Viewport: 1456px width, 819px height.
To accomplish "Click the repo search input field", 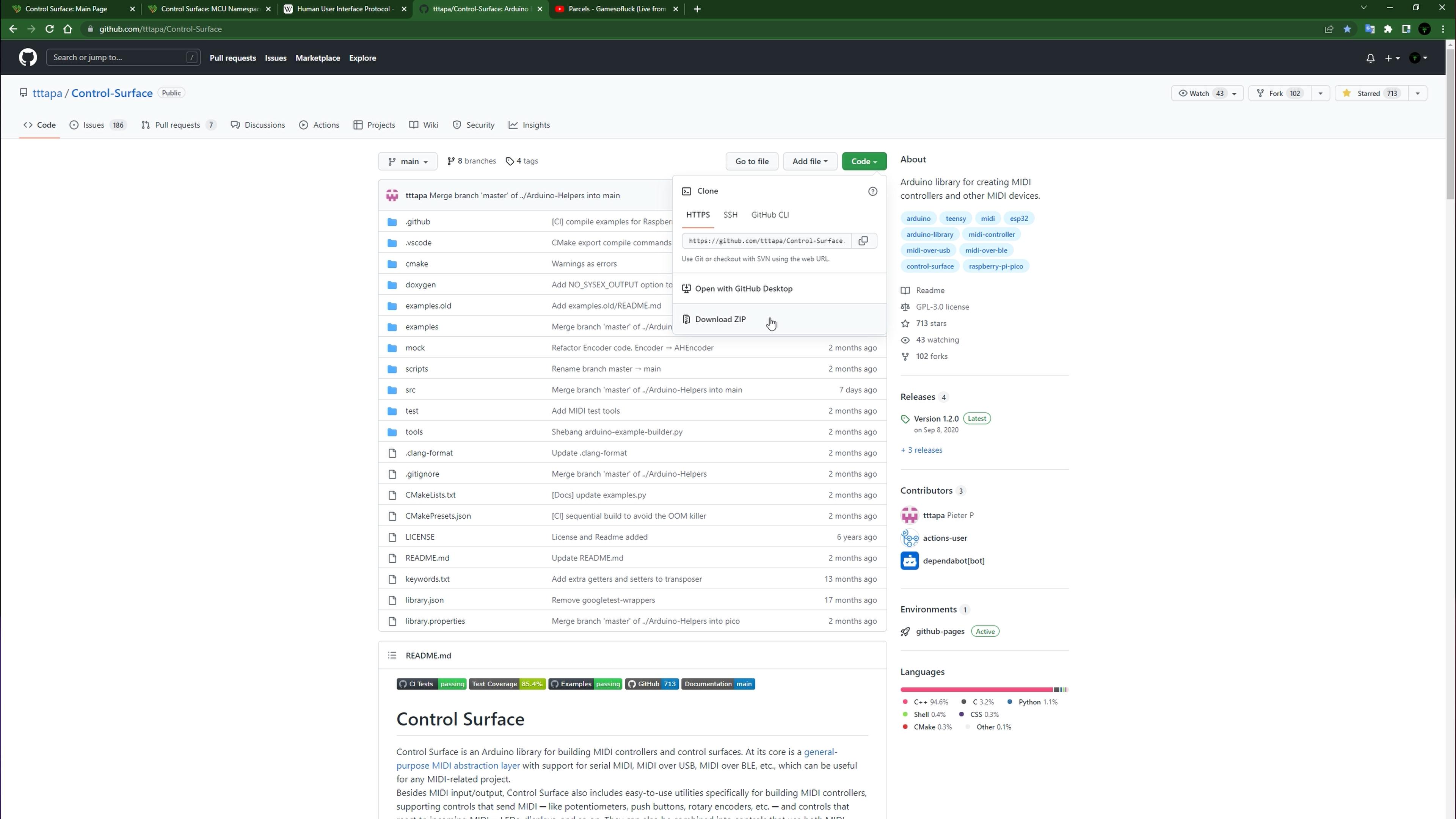I will pyautogui.click(x=119, y=57).
